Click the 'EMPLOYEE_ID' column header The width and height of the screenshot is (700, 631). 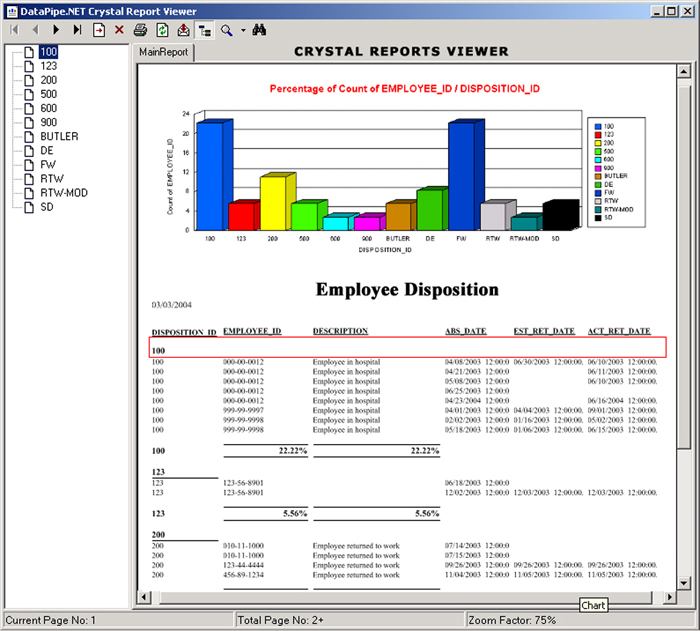coord(252,331)
